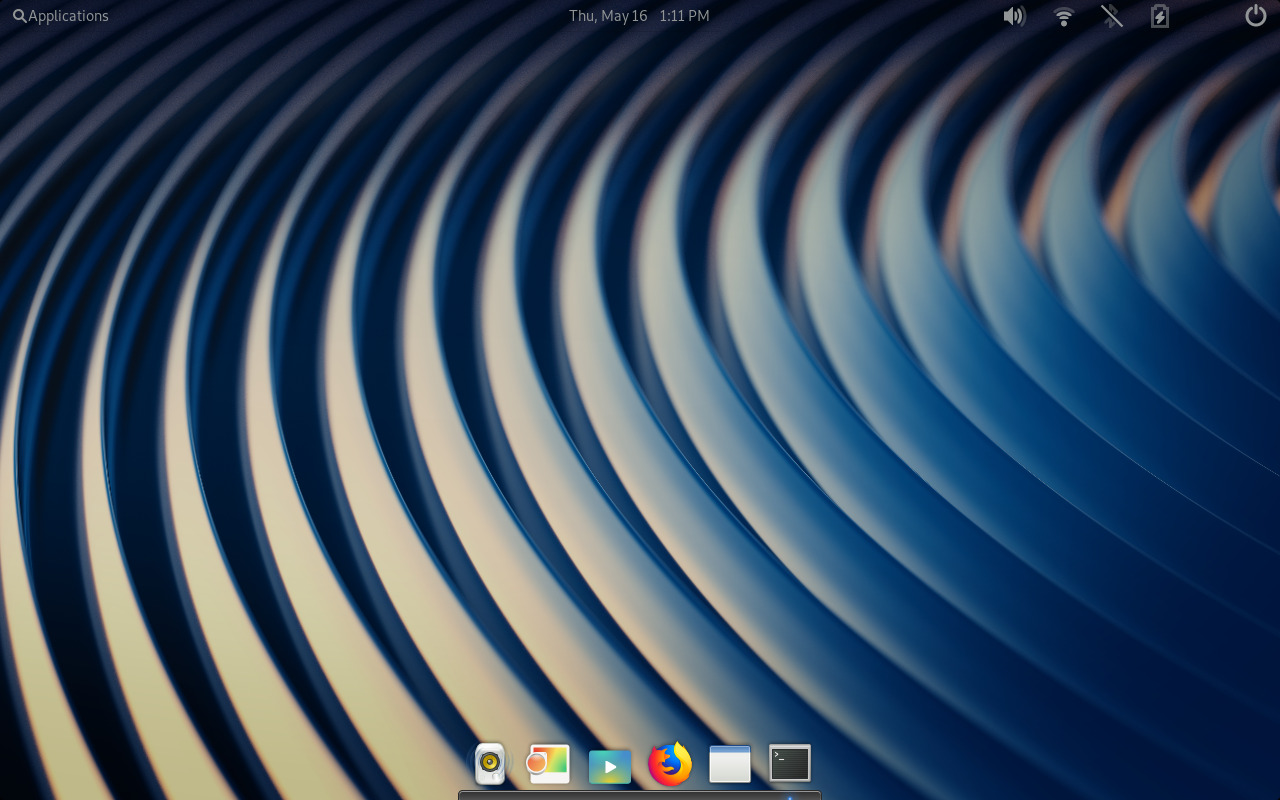Screen dimensions: 1280x800
Task: Click the clock in the top bar
Action: click(683, 15)
